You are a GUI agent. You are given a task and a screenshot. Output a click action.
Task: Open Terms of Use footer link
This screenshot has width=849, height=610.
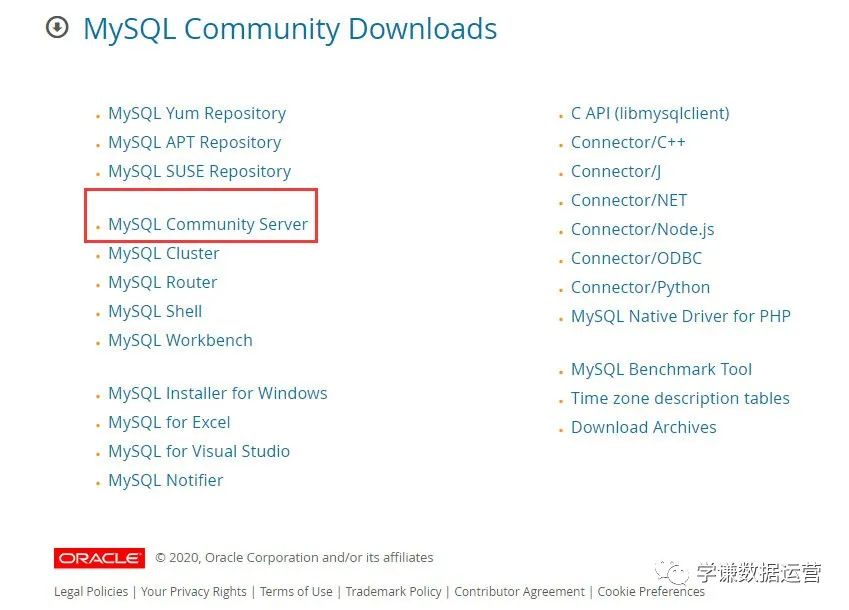(296, 592)
